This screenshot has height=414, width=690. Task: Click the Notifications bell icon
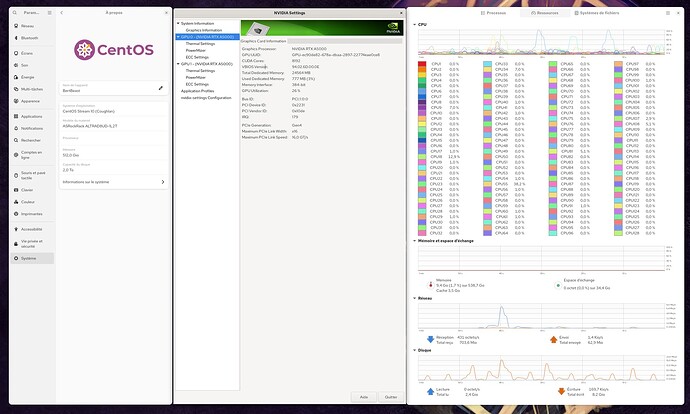tap(16, 128)
